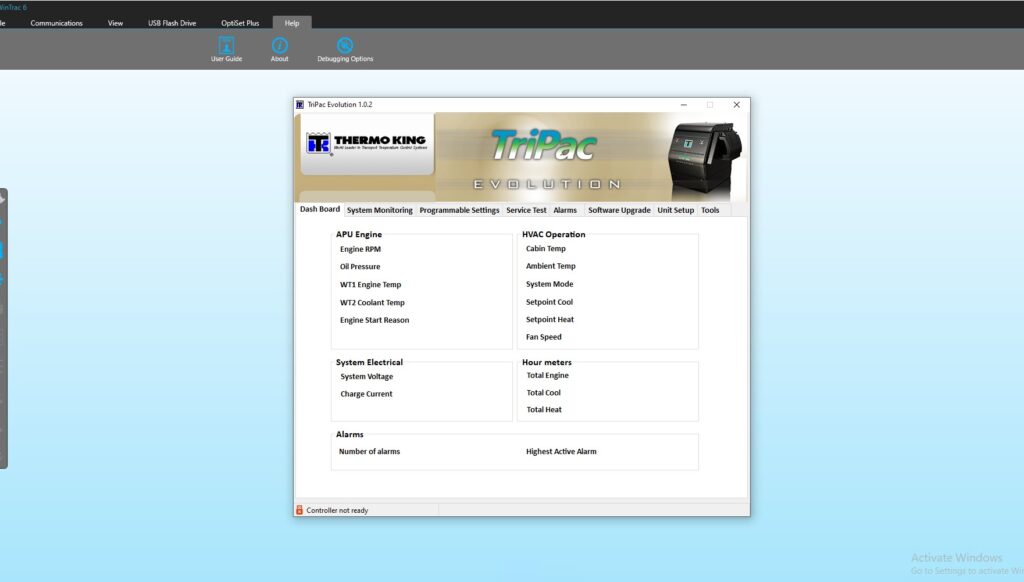Open Debugging Options from the Help ribbon

[344, 47]
